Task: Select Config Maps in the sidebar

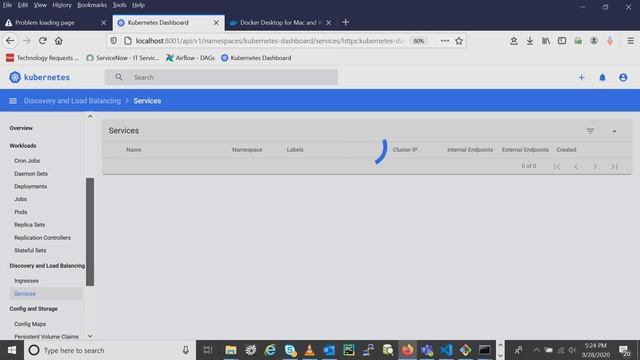Action: 30,324
